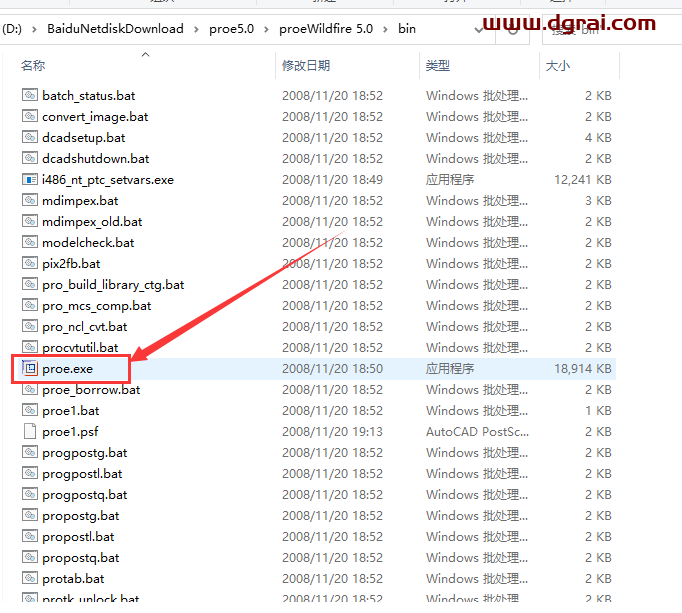Image resolution: width=682 pixels, height=613 pixels.
Task: Select the file name dcadsetup.bat
Action: click(84, 137)
